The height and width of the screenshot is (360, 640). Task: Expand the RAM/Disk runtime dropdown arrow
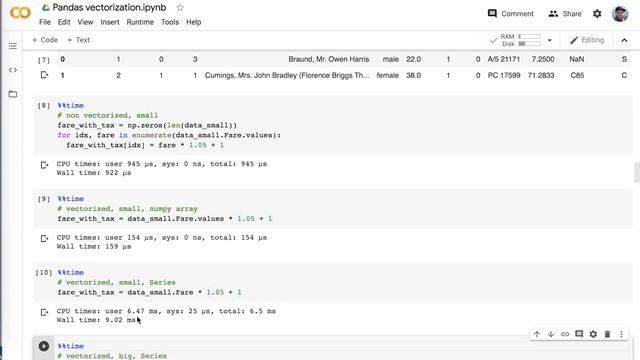[549, 40]
